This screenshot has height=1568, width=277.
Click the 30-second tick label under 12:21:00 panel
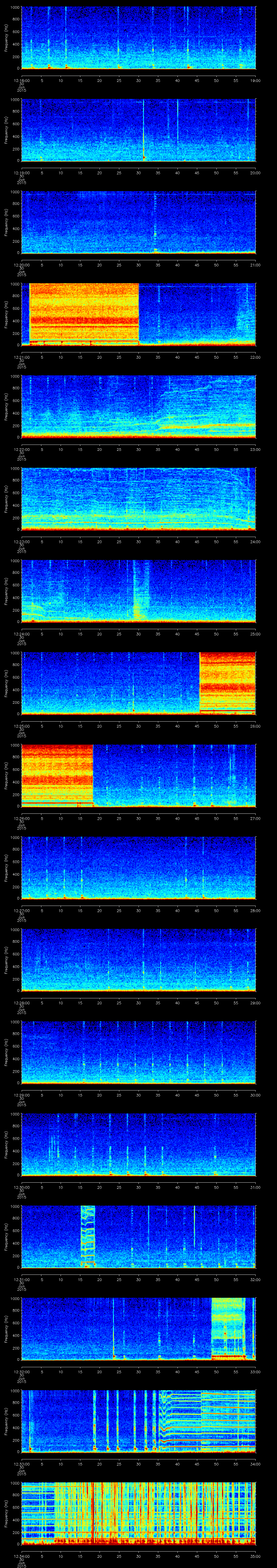138,357
